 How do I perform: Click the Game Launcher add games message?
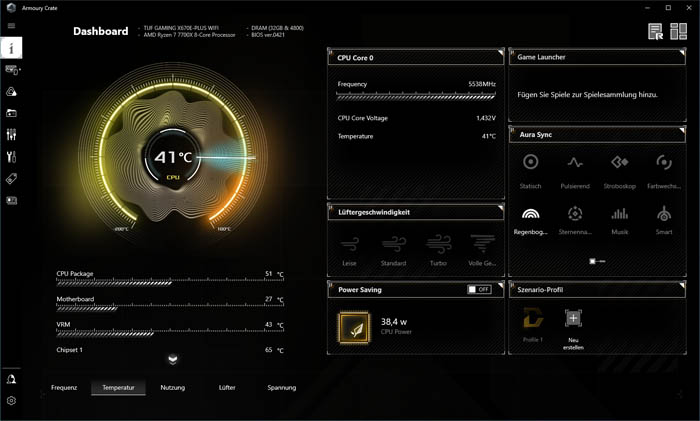pyautogui.click(x=588, y=95)
